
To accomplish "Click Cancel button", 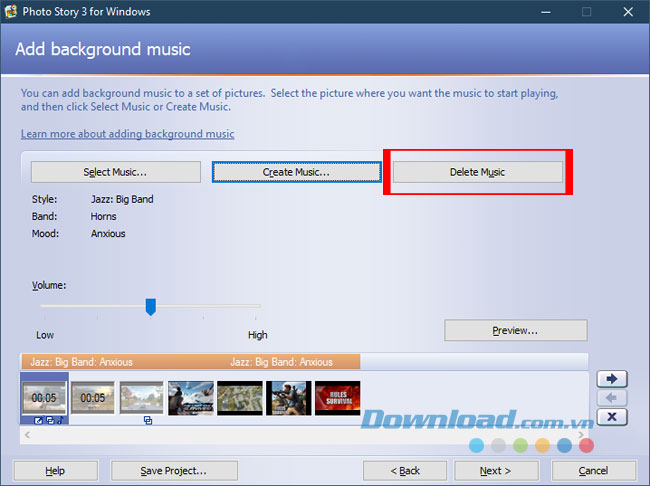I will point(594,471).
